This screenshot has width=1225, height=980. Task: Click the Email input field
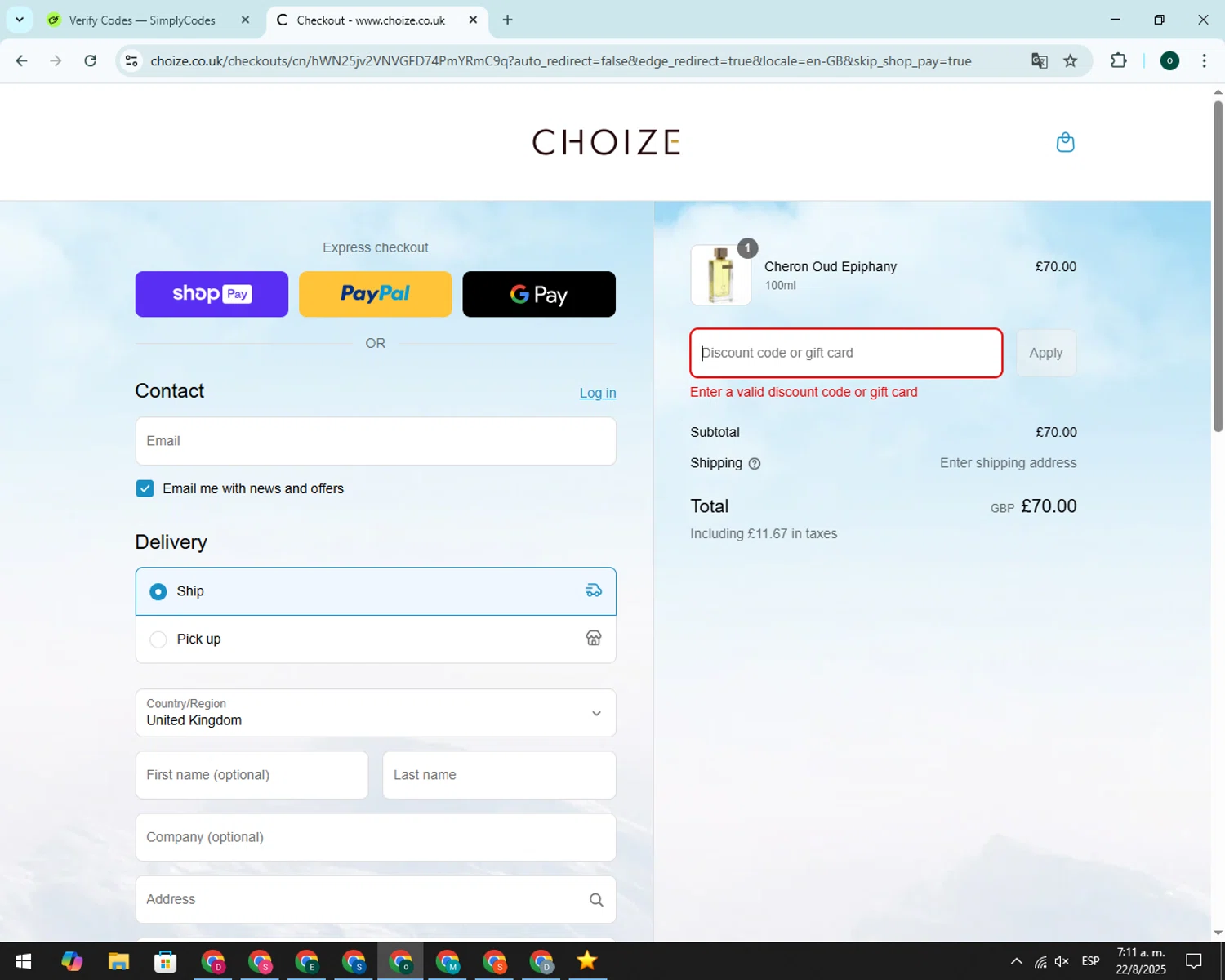click(x=376, y=441)
